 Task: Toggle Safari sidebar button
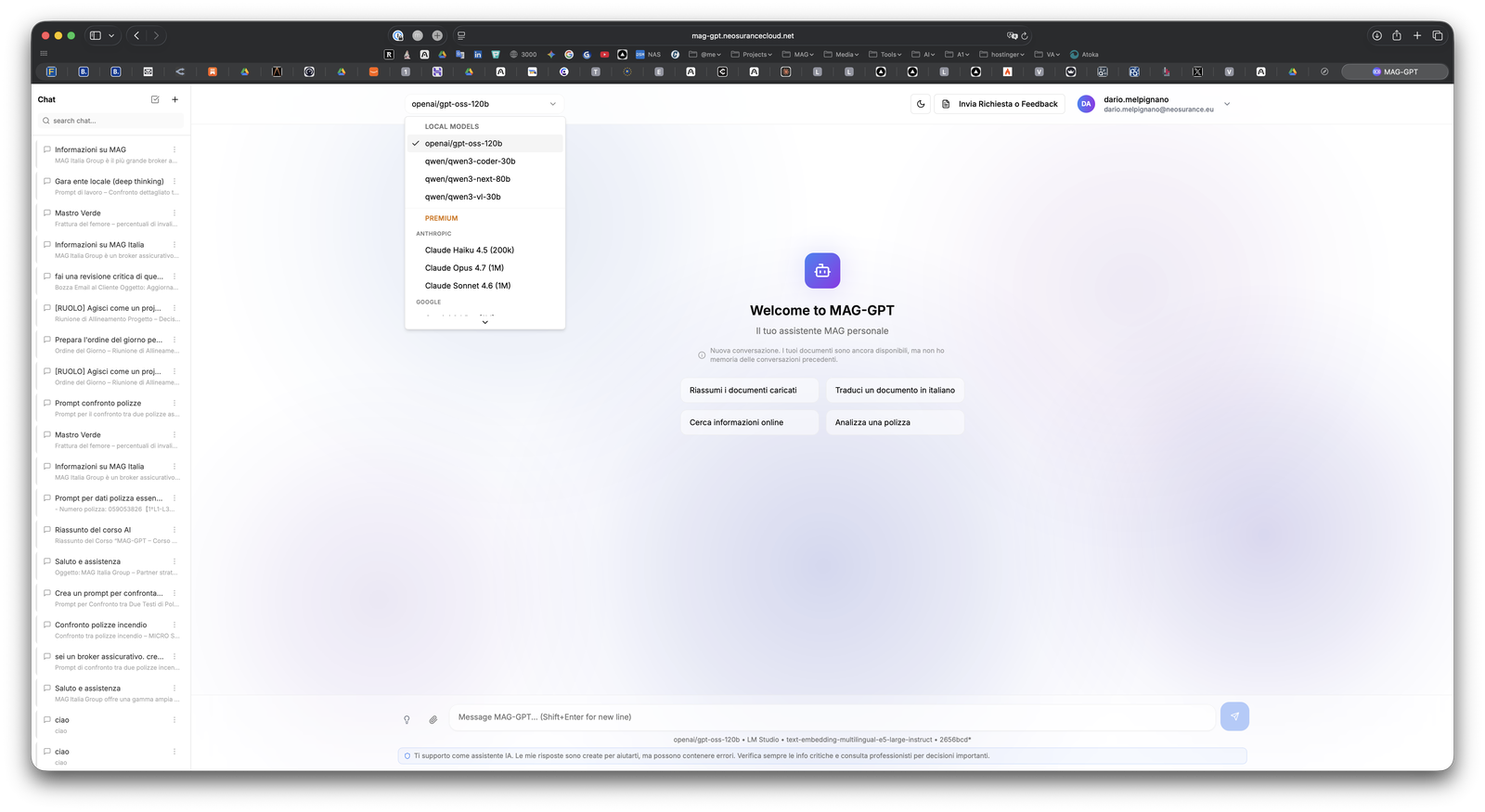pos(95,35)
